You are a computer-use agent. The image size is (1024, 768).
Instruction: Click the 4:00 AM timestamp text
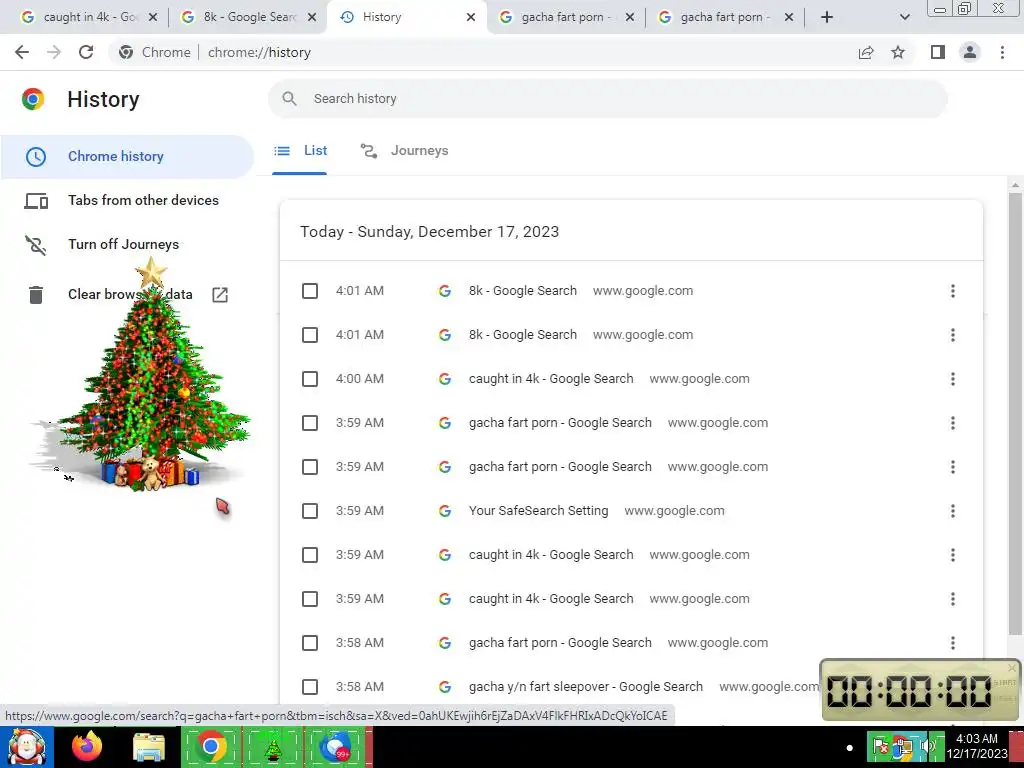(360, 379)
